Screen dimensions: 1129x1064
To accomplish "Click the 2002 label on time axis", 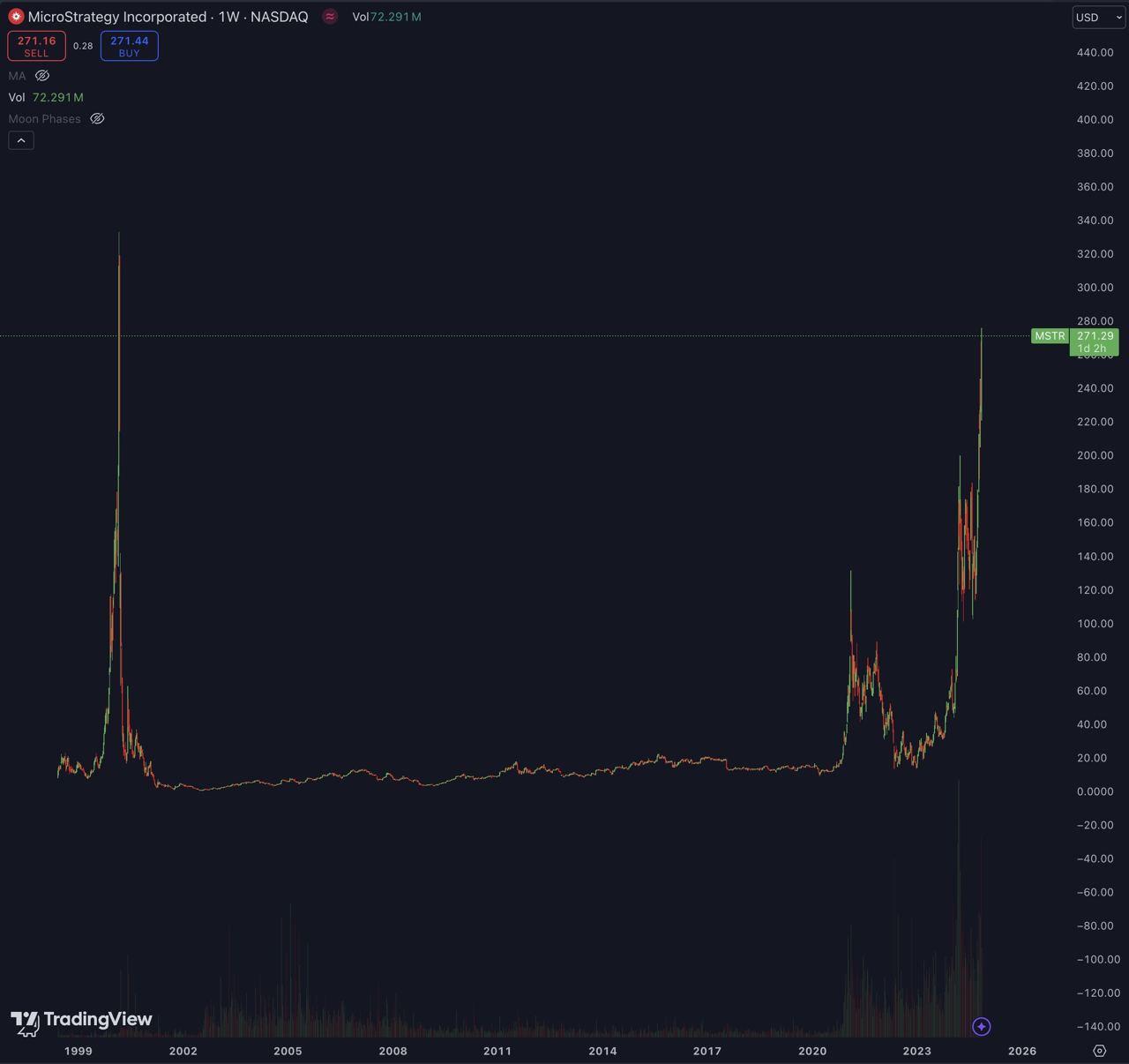I will pos(183,1051).
